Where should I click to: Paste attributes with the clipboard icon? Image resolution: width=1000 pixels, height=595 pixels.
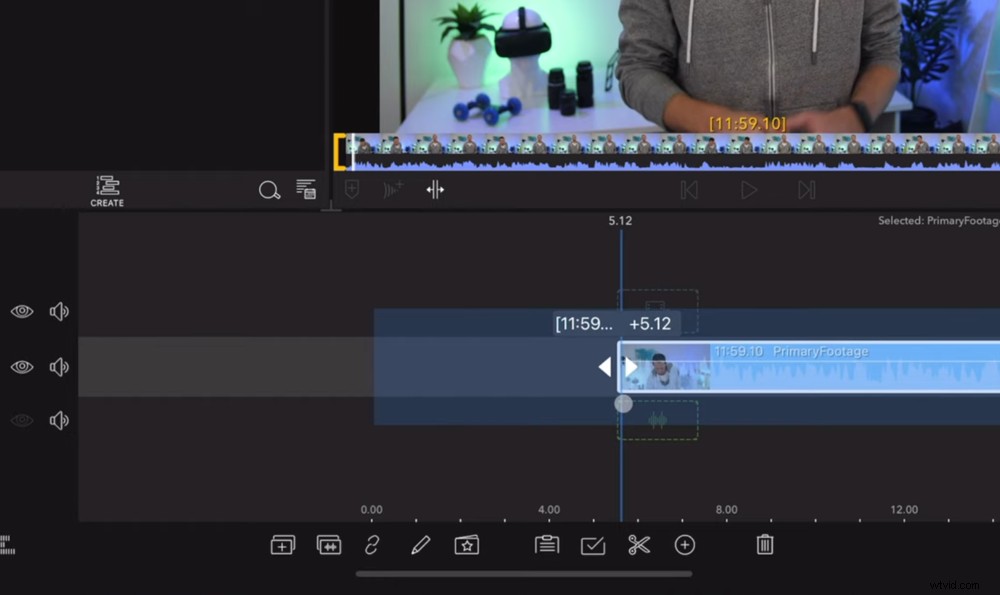(x=547, y=545)
